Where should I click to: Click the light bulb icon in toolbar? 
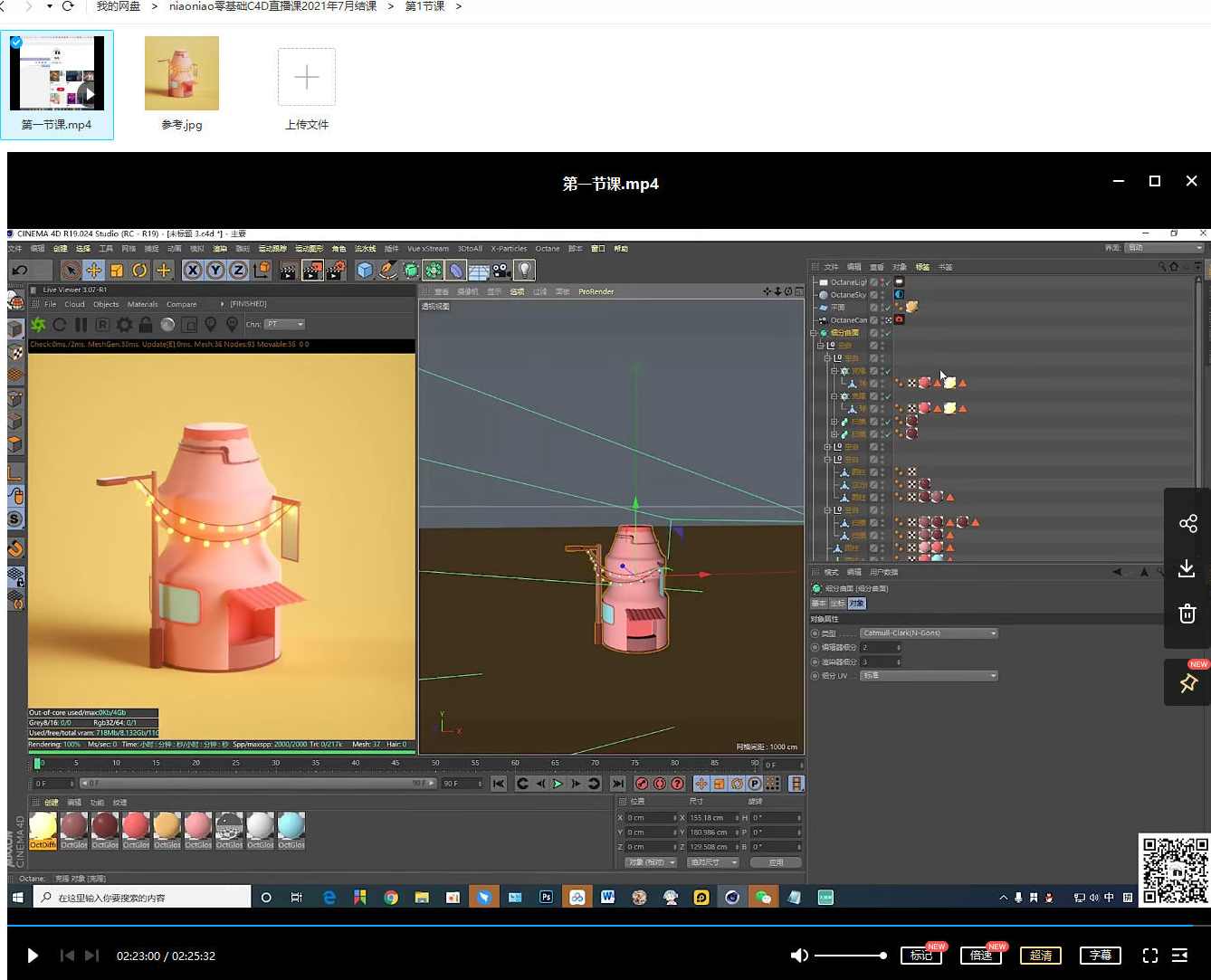[x=524, y=270]
